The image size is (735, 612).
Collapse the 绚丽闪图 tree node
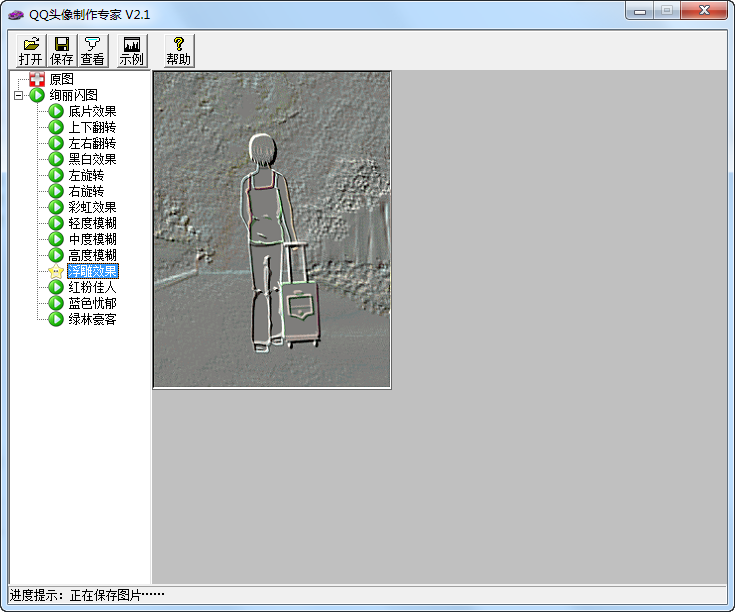[x=19, y=95]
